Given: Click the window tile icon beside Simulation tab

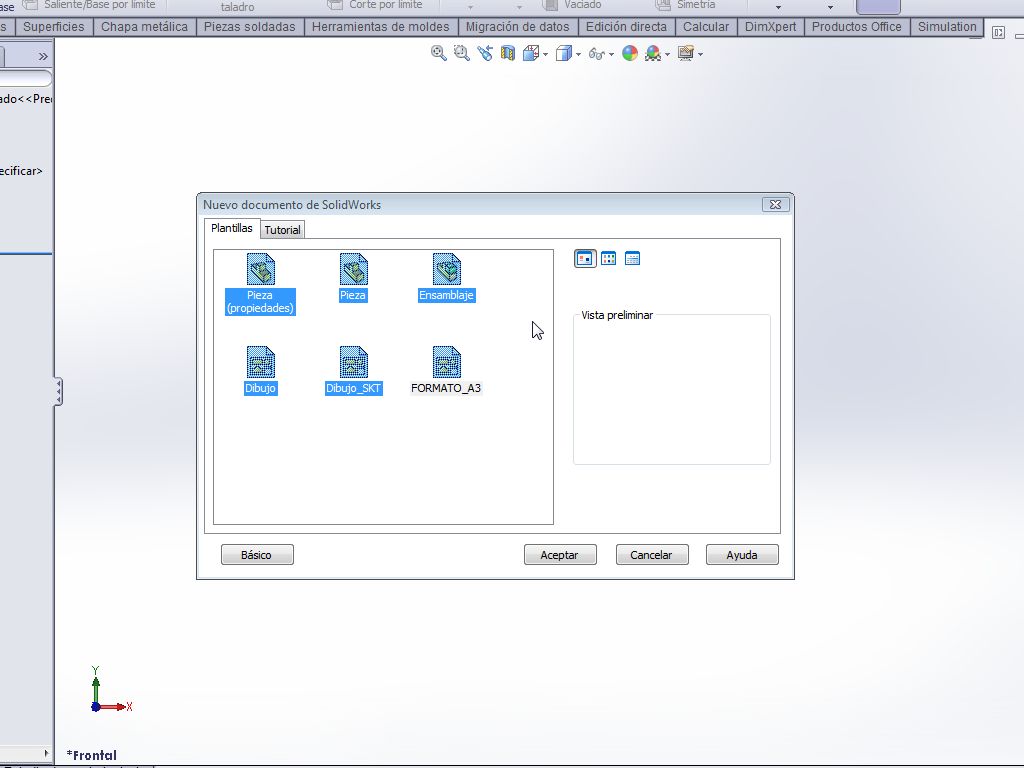Looking at the screenshot, I should [x=999, y=32].
